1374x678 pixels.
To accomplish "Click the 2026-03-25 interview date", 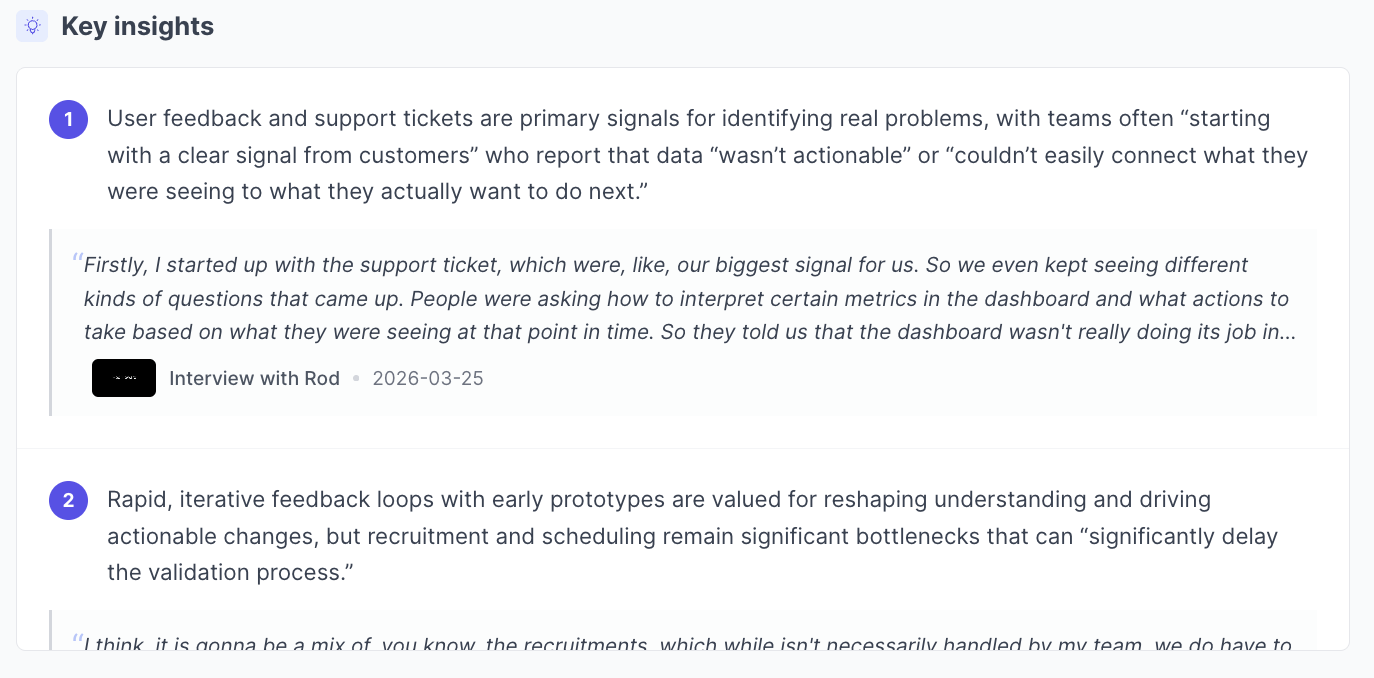I will [x=428, y=378].
